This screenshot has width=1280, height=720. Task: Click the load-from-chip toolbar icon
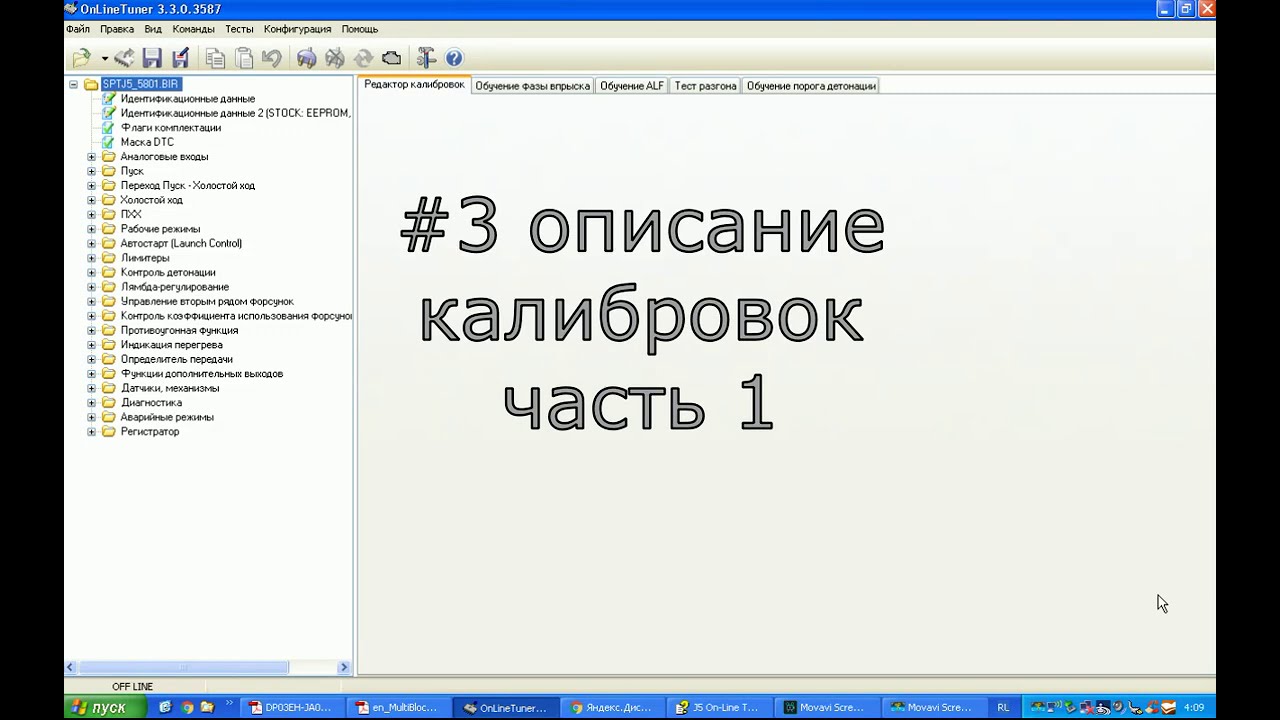coord(124,58)
